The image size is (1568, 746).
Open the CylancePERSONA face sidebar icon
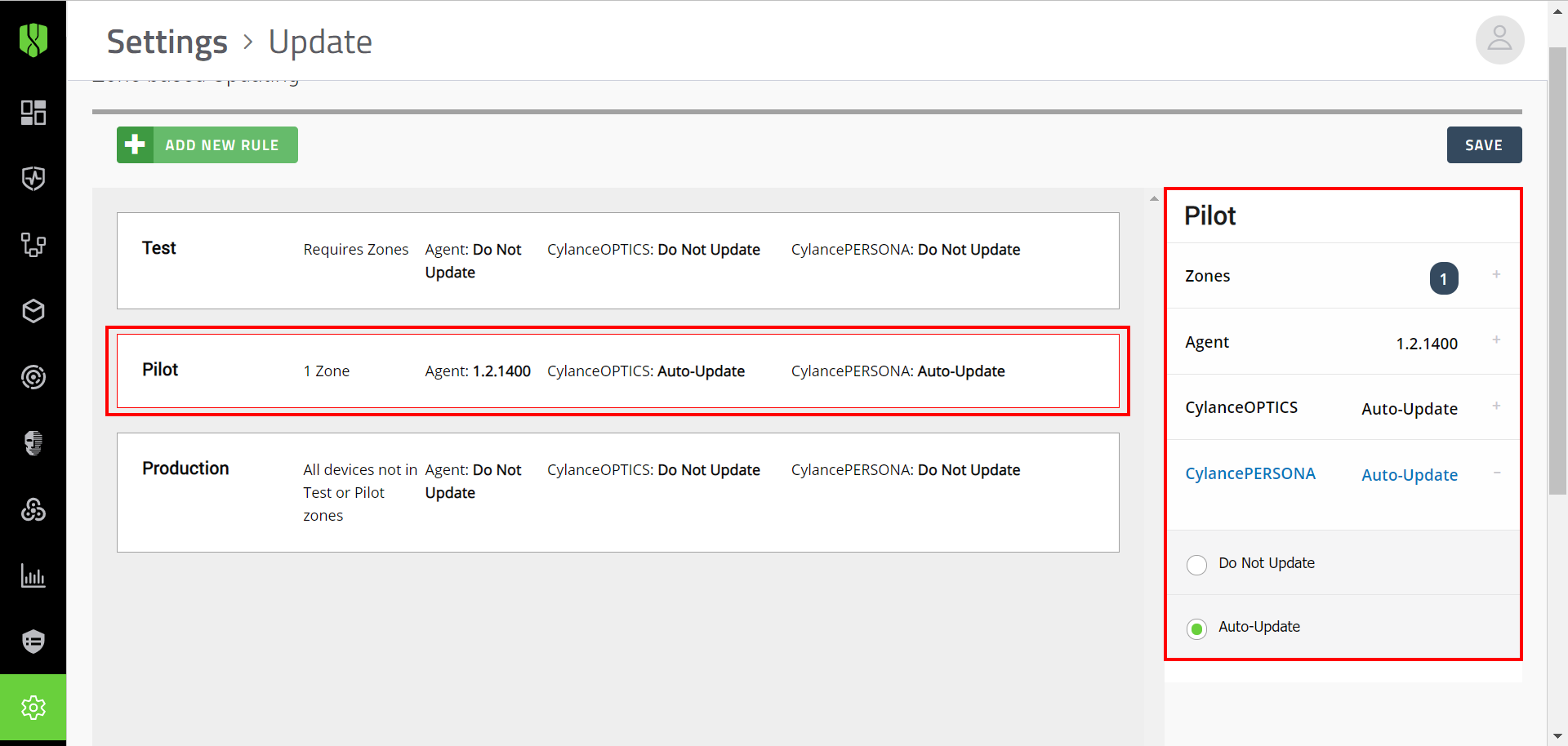click(33, 443)
